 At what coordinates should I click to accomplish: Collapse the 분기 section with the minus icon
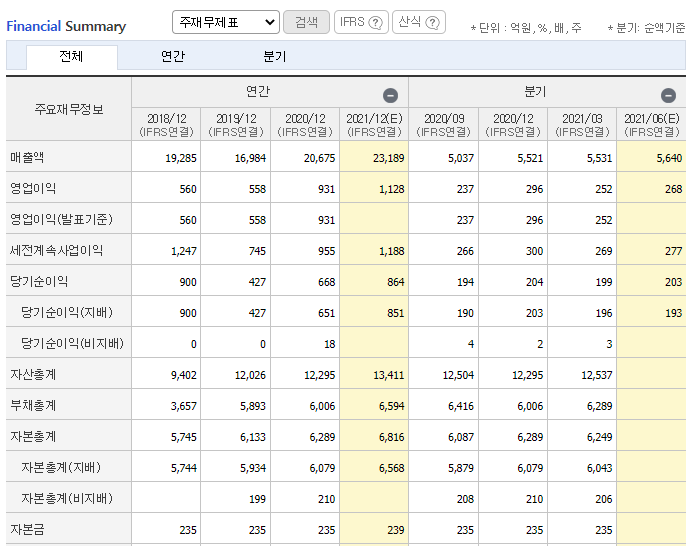click(668, 95)
